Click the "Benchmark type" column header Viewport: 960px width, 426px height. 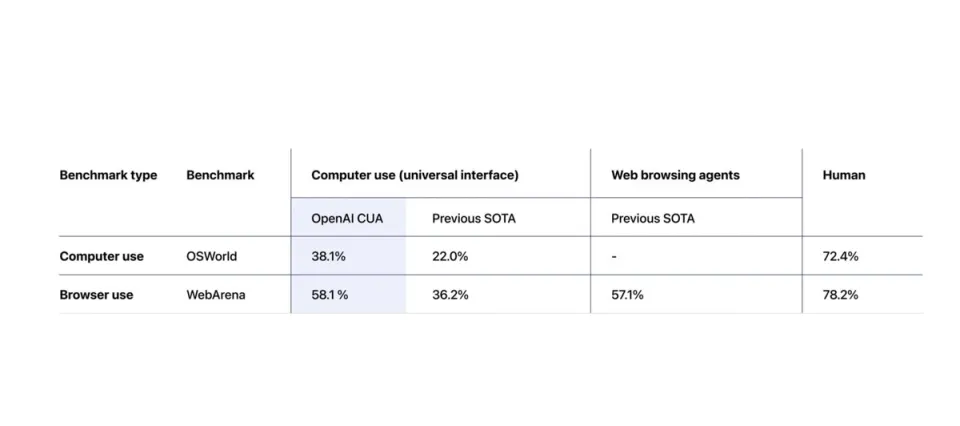pyautogui.click(x=108, y=175)
